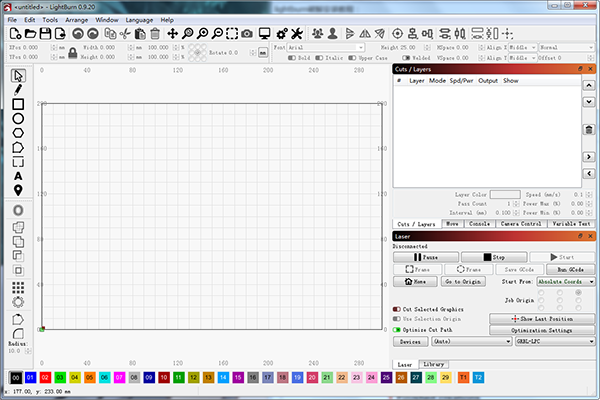Click the Delete trash toolbar icon
The width and height of the screenshot is (600, 400).
pyautogui.click(x=155, y=34)
